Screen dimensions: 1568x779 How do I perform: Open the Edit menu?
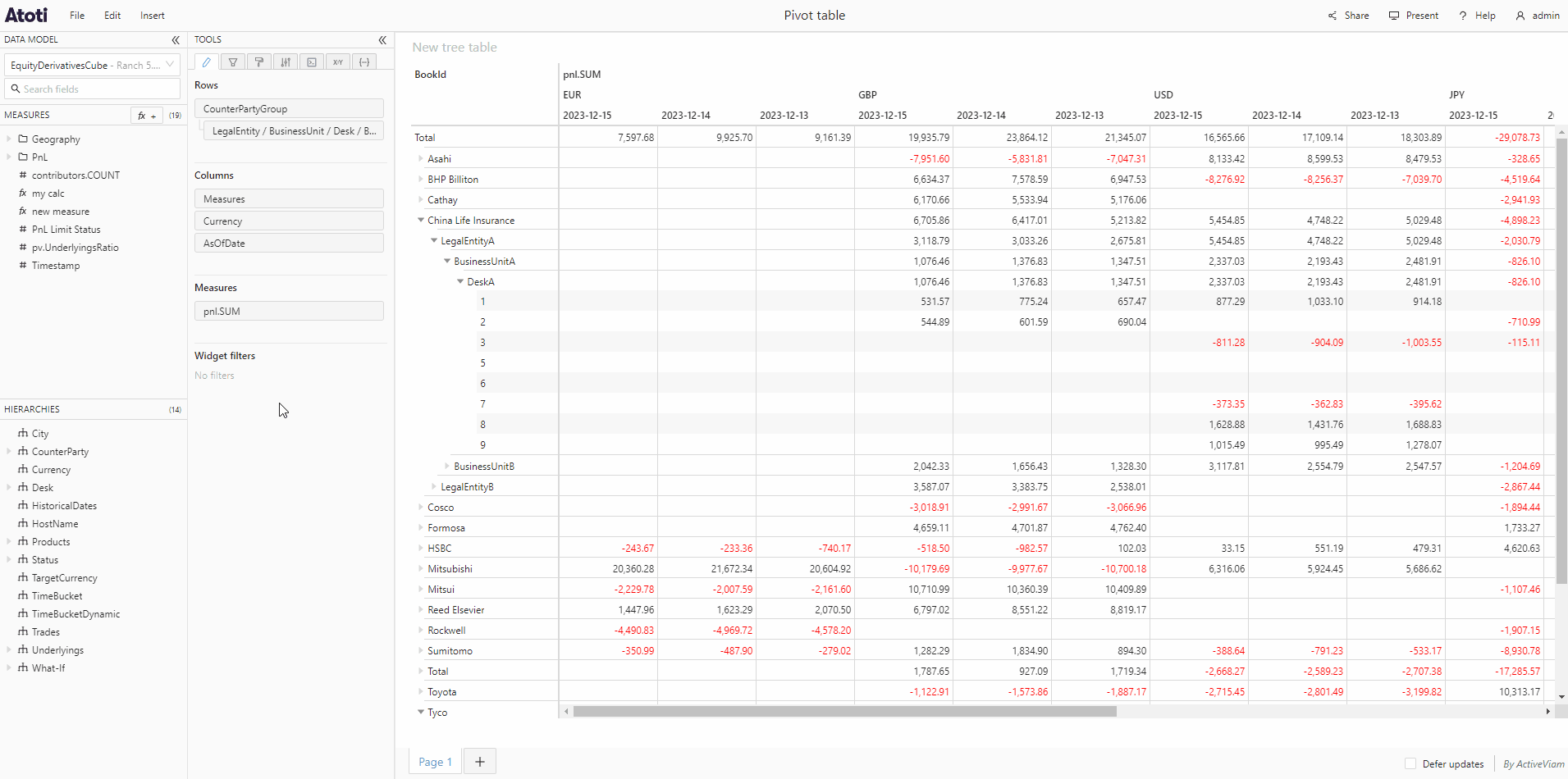coord(112,16)
